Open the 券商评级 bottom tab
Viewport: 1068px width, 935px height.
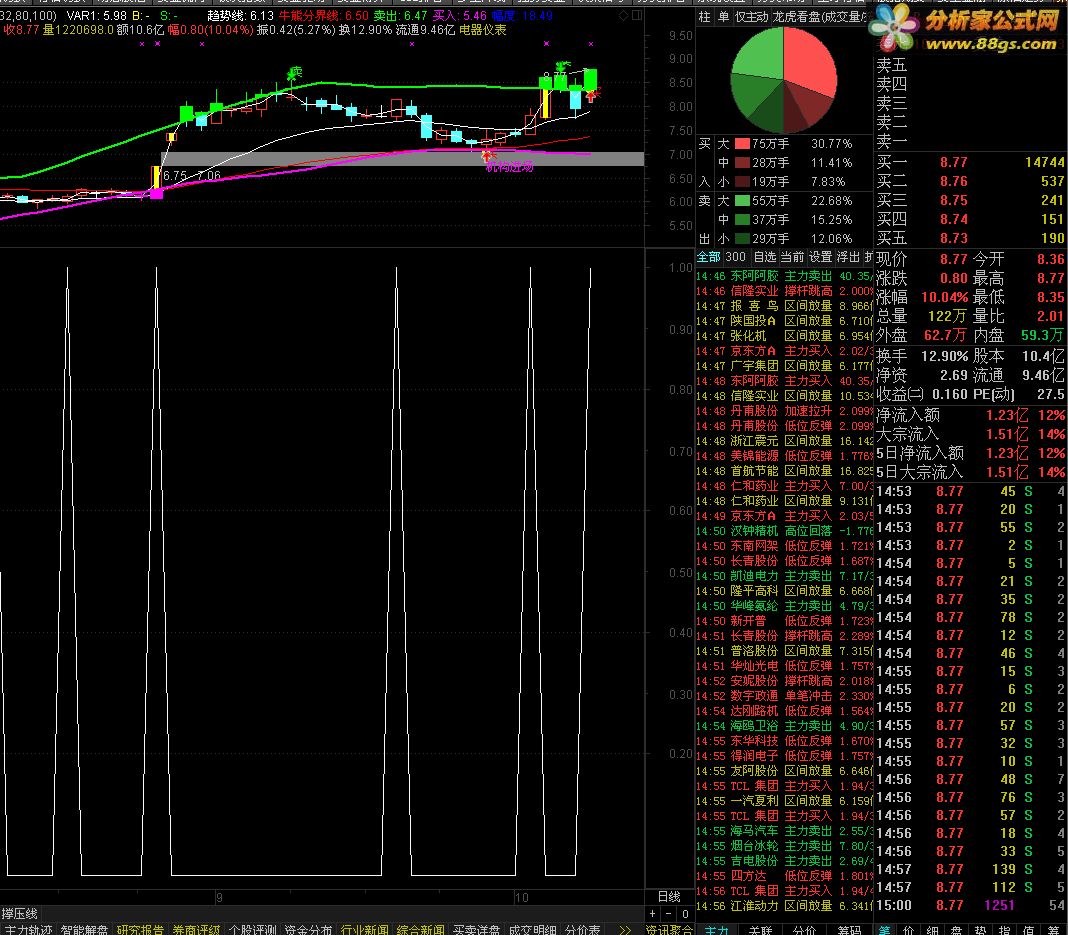196,930
